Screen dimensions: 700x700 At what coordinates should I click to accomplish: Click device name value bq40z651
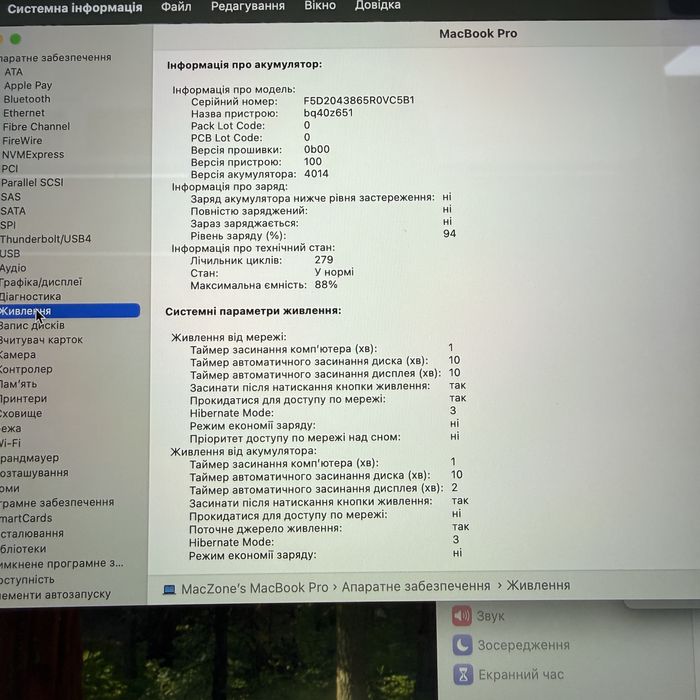point(328,112)
